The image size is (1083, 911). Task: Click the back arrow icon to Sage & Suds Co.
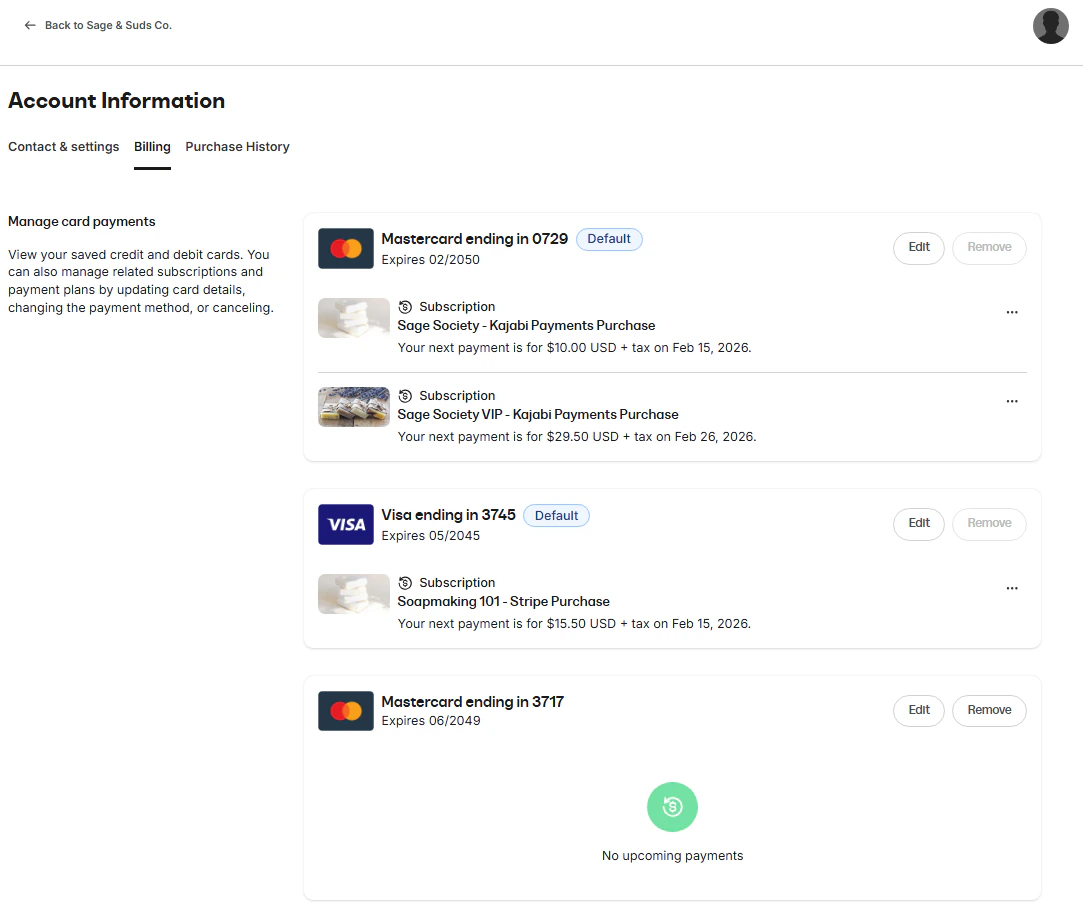pyautogui.click(x=30, y=26)
